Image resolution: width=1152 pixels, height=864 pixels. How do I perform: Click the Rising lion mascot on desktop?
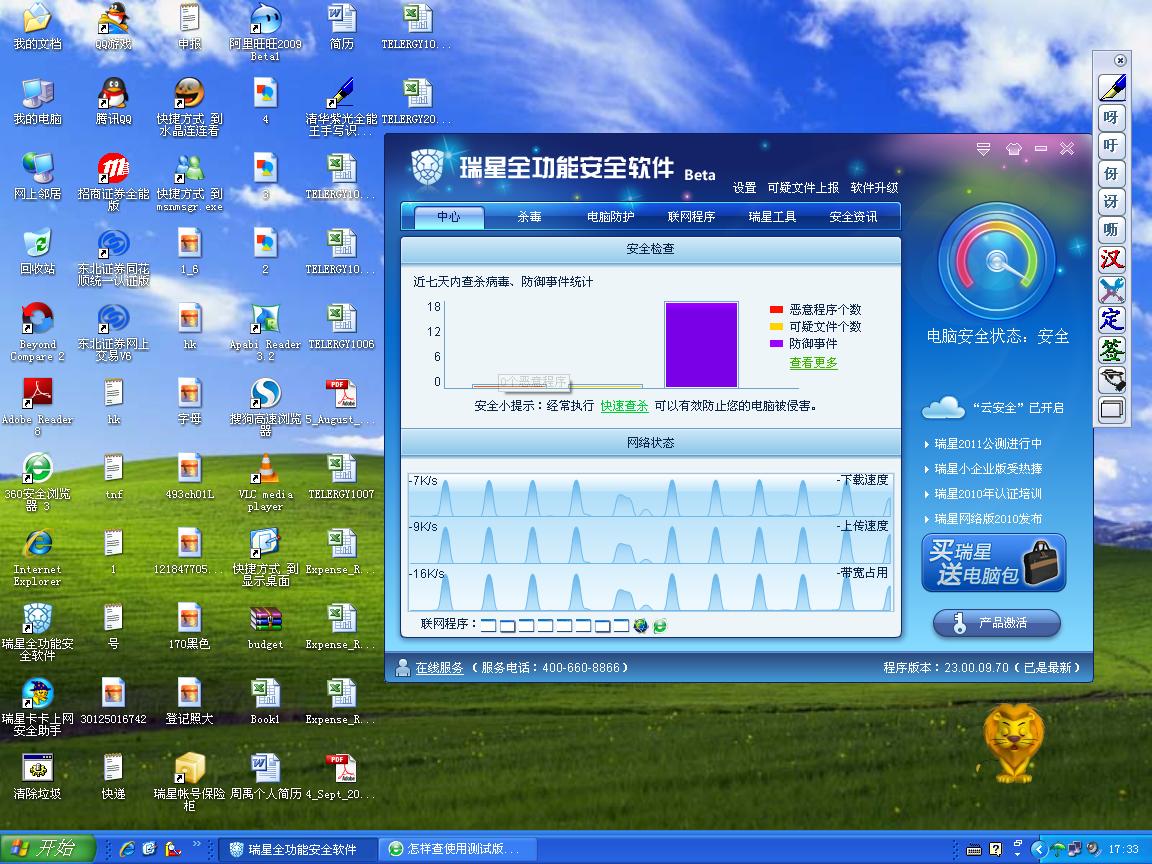tap(1014, 742)
